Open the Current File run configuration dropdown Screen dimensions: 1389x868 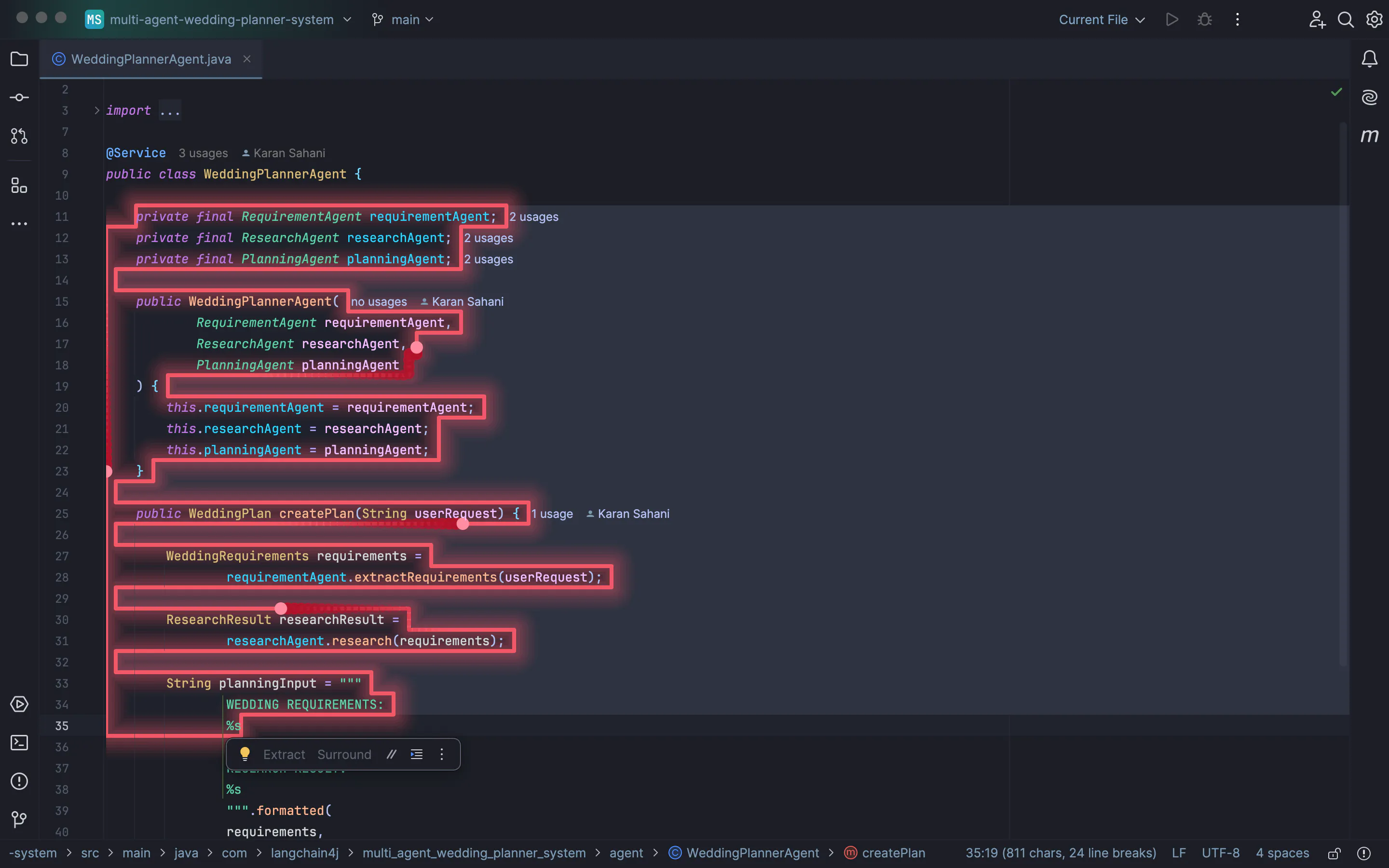pos(1102,19)
